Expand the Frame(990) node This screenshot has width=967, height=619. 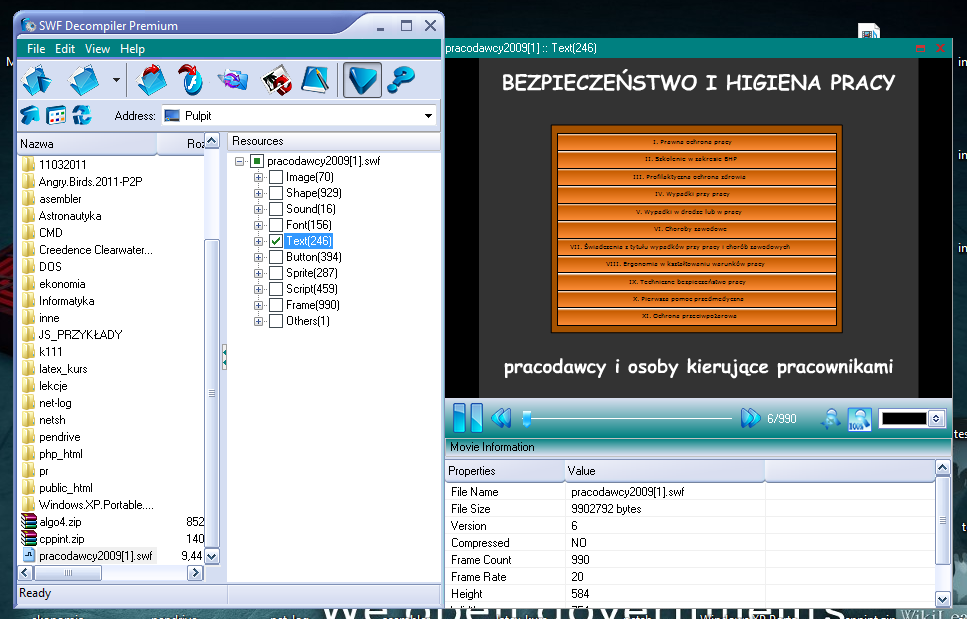point(258,306)
